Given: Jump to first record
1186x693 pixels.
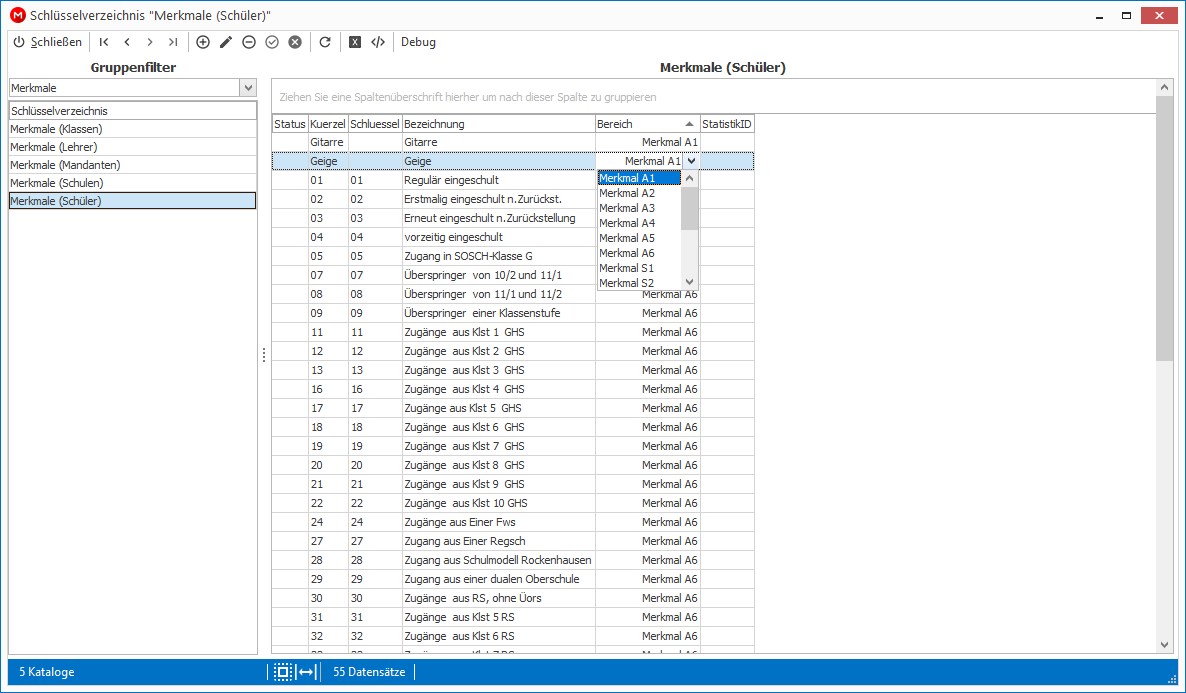Looking at the screenshot, I should 104,42.
